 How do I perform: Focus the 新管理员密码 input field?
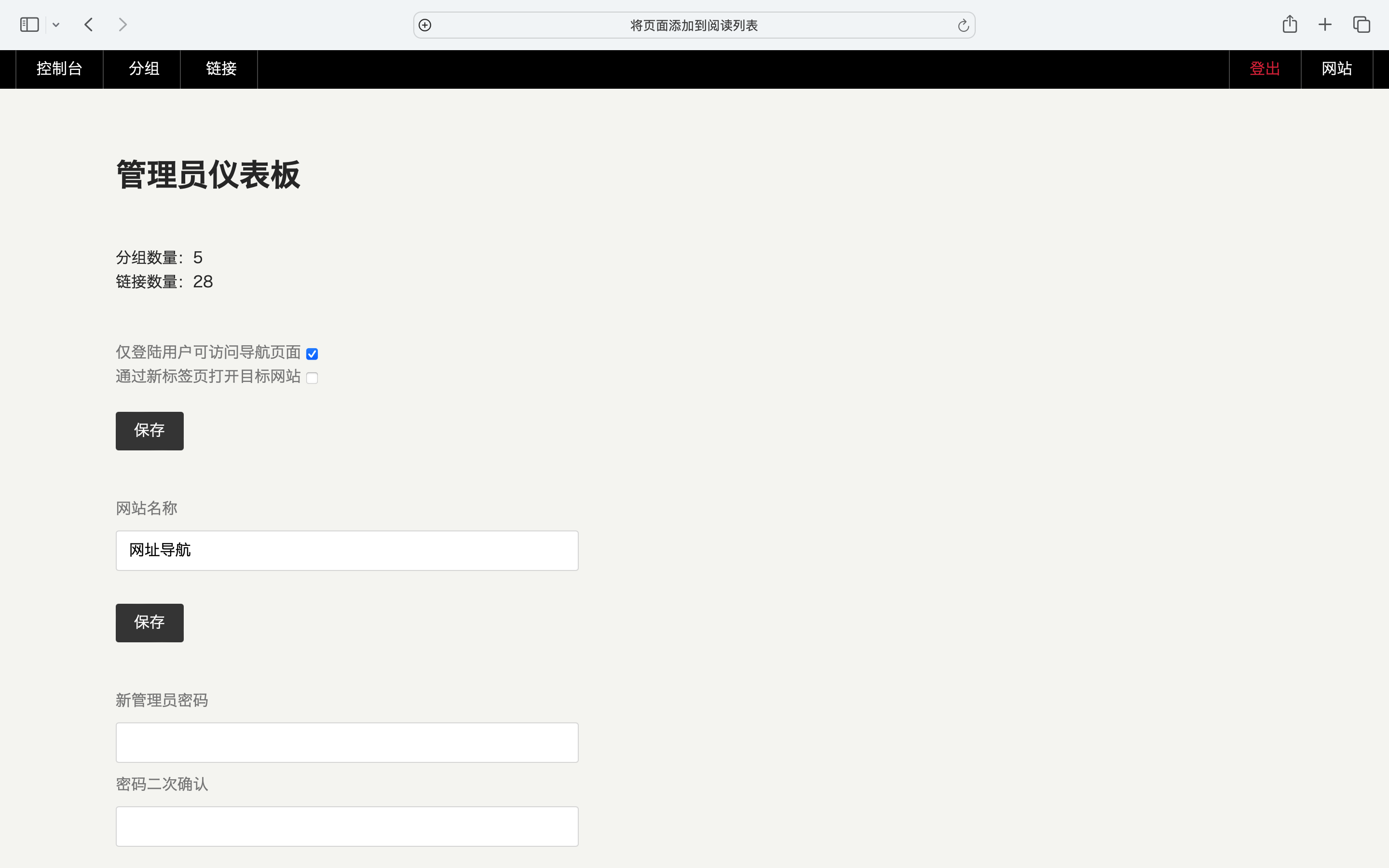click(347, 742)
